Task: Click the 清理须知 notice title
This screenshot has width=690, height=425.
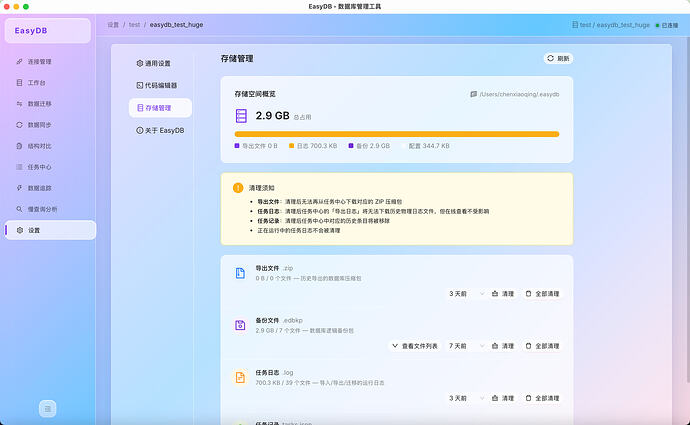Action: pos(261,188)
